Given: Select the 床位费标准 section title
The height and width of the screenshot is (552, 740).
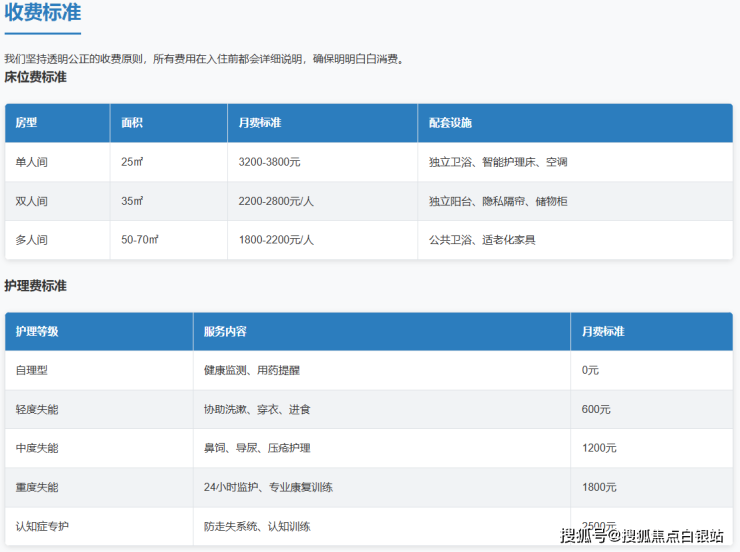Looking at the screenshot, I should tap(35, 77).
